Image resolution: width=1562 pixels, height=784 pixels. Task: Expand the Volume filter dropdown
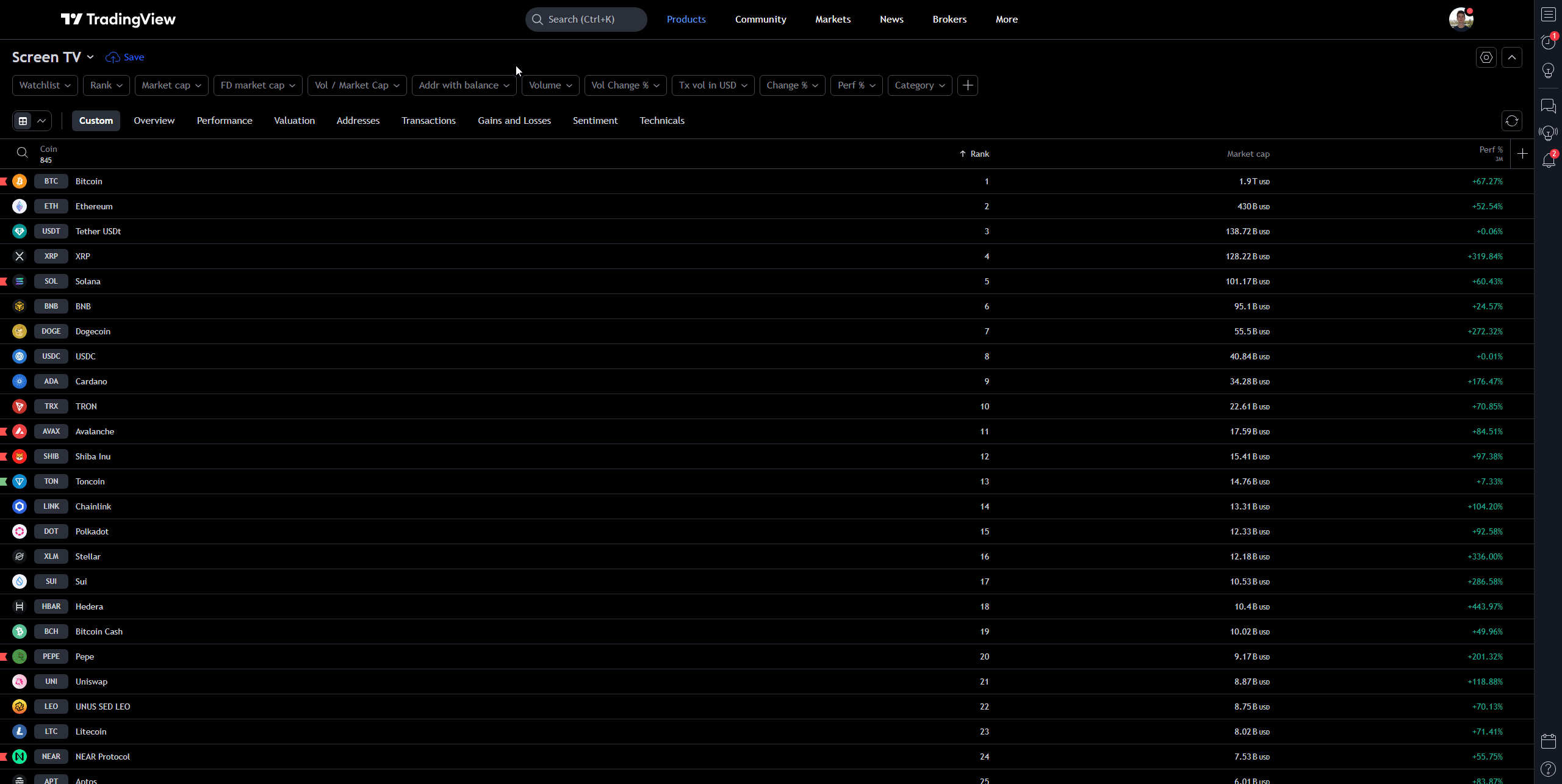550,85
